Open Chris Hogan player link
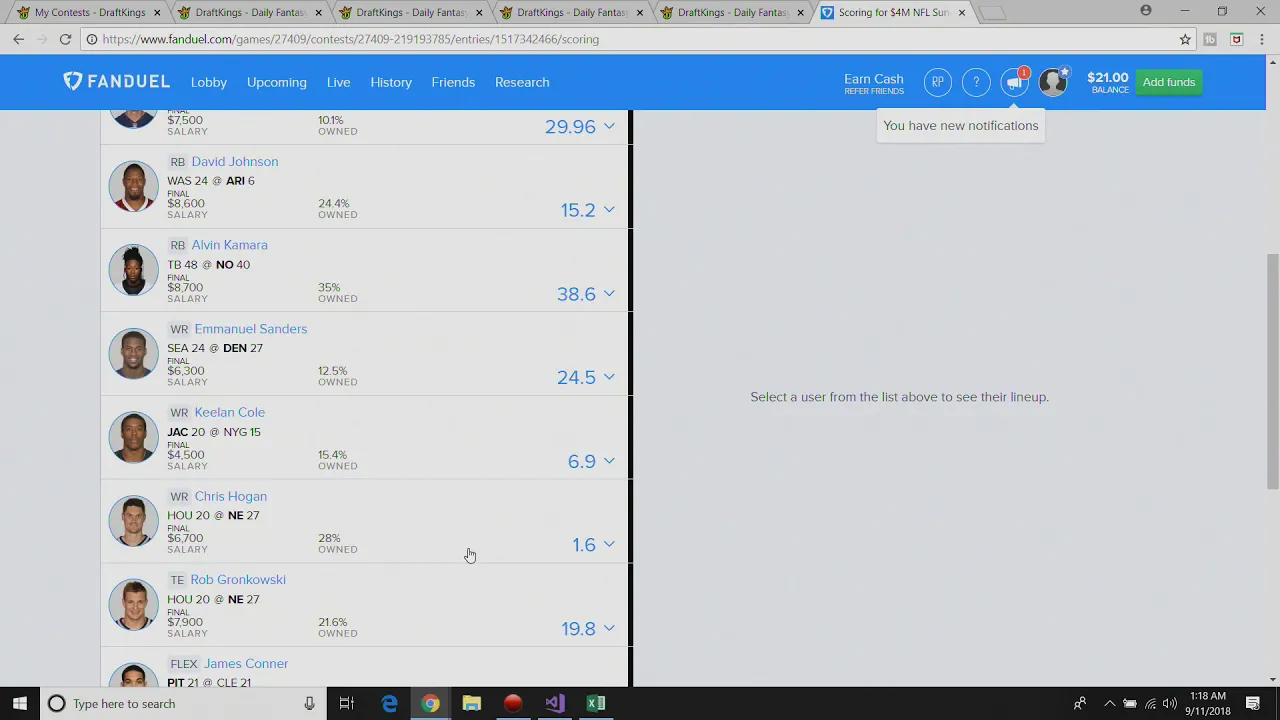Image resolution: width=1280 pixels, height=720 pixels. [230, 496]
